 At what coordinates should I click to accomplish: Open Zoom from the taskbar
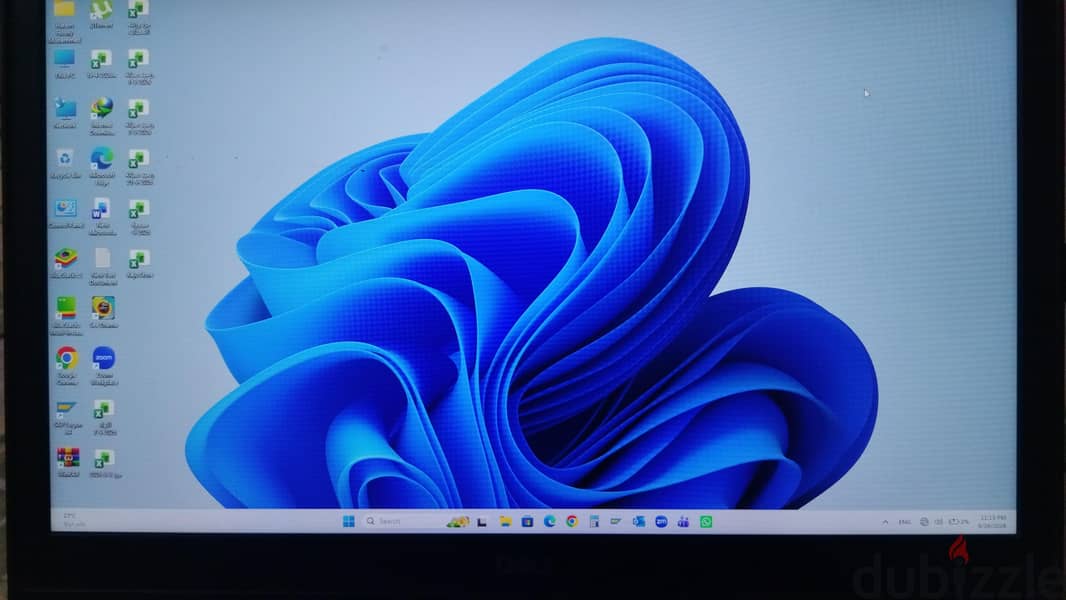click(661, 521)
